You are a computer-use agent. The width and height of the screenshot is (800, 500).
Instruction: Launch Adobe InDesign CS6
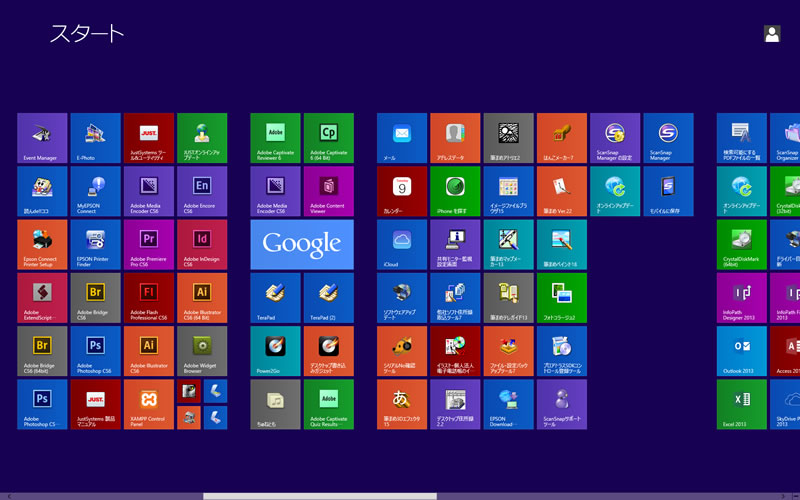[202, 245]
